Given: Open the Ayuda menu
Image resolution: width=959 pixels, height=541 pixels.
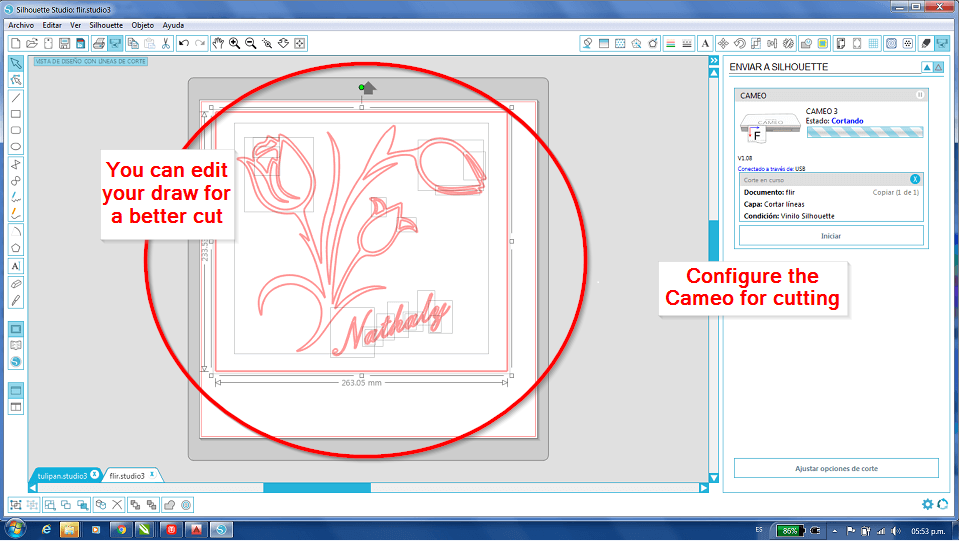Looking at the screenshot, I should coord(173,25).
